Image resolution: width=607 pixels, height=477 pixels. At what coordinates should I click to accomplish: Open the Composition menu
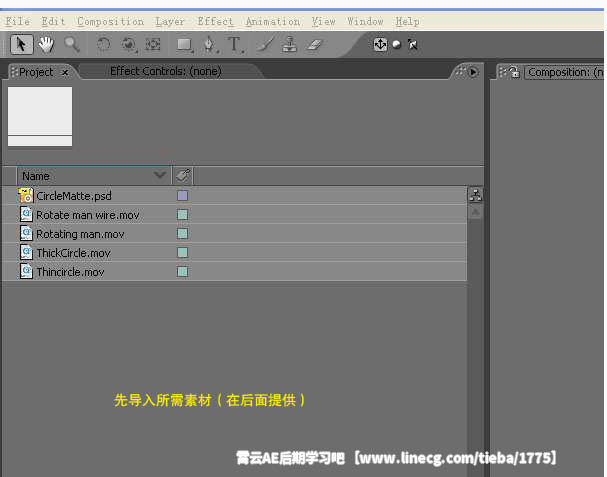coord(110,21)
